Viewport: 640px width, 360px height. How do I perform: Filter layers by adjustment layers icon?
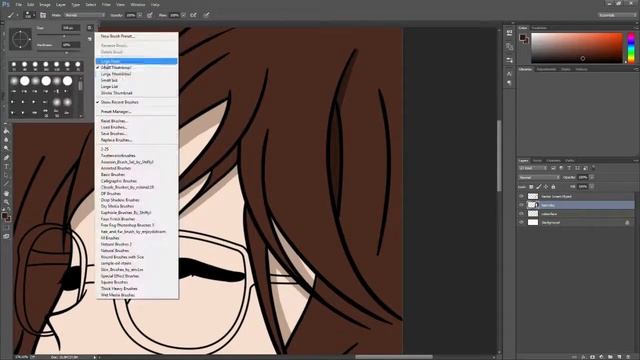[561, 168]
